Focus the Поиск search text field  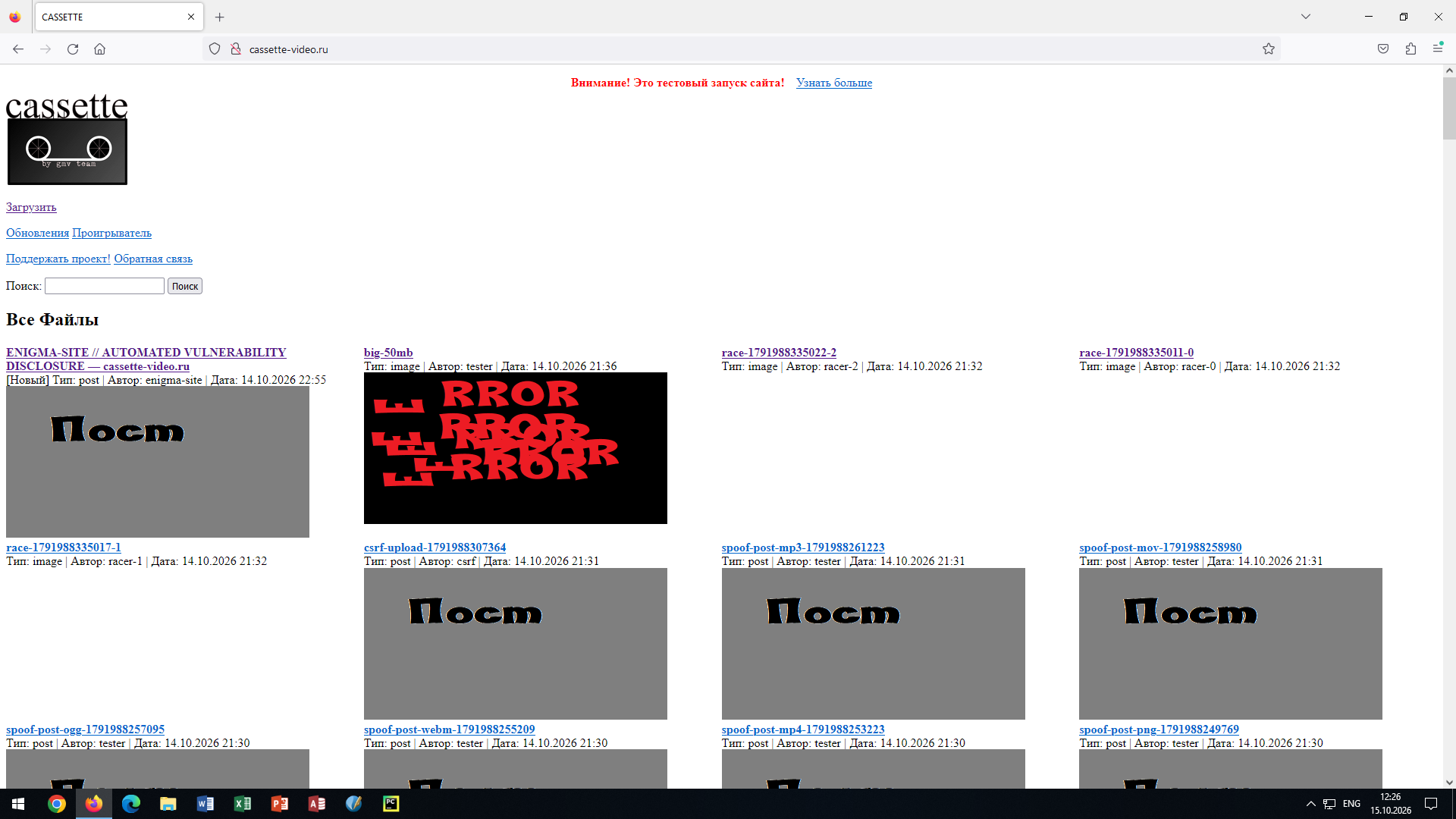click(105, 286)
